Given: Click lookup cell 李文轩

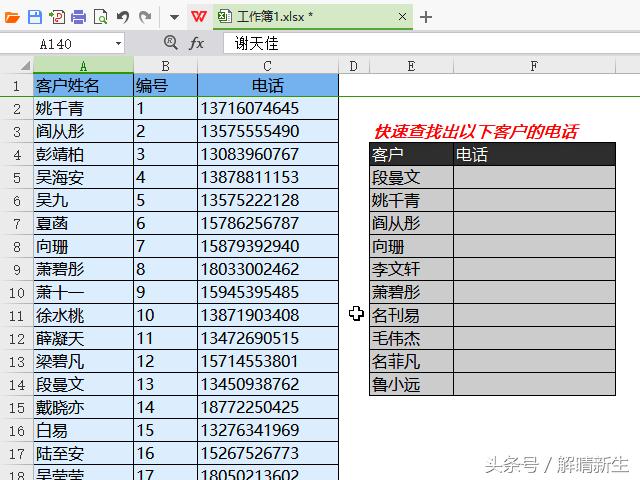Looking at the screenshot, I should pos(411,269).
